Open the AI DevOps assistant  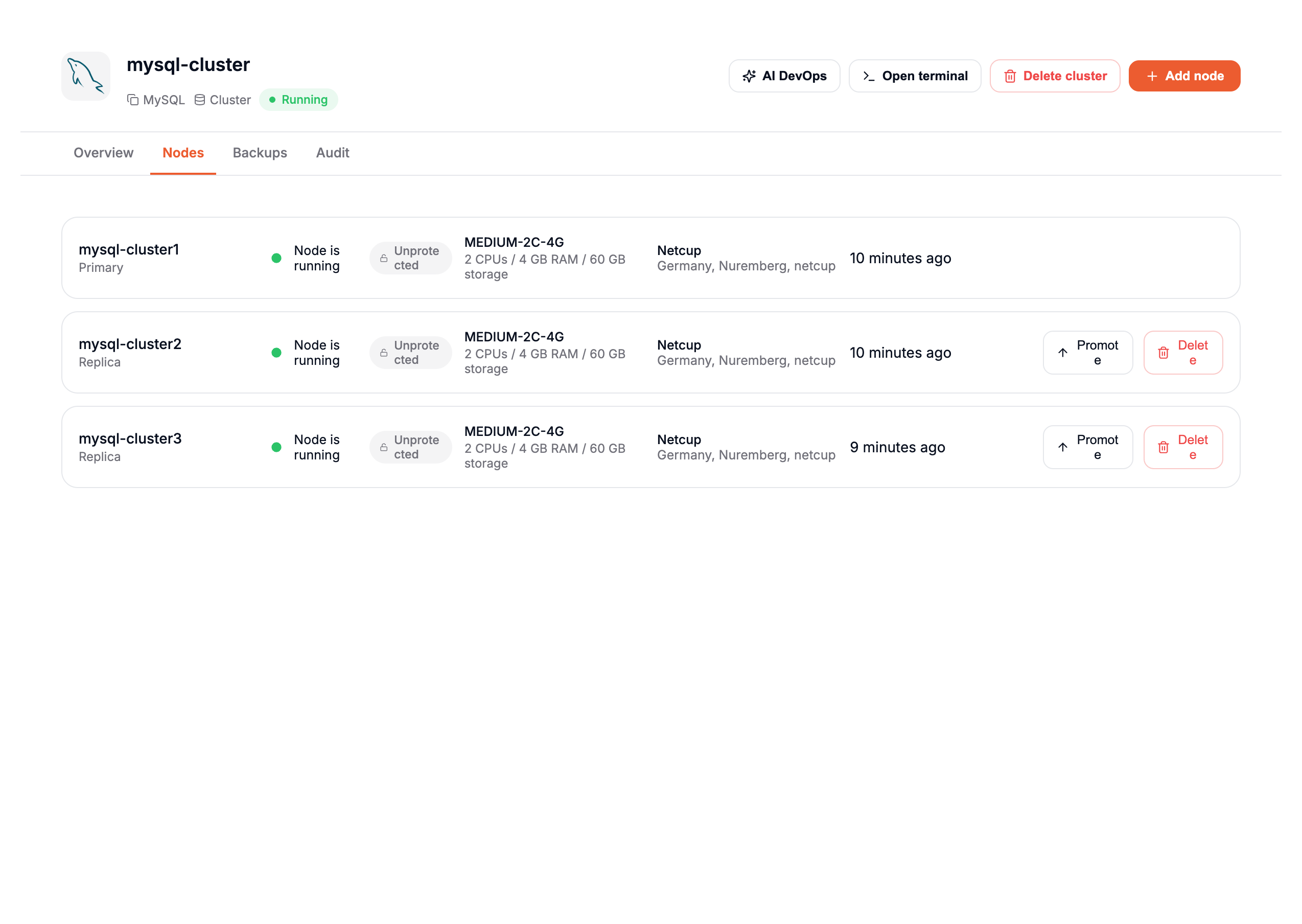pos(784,76)
